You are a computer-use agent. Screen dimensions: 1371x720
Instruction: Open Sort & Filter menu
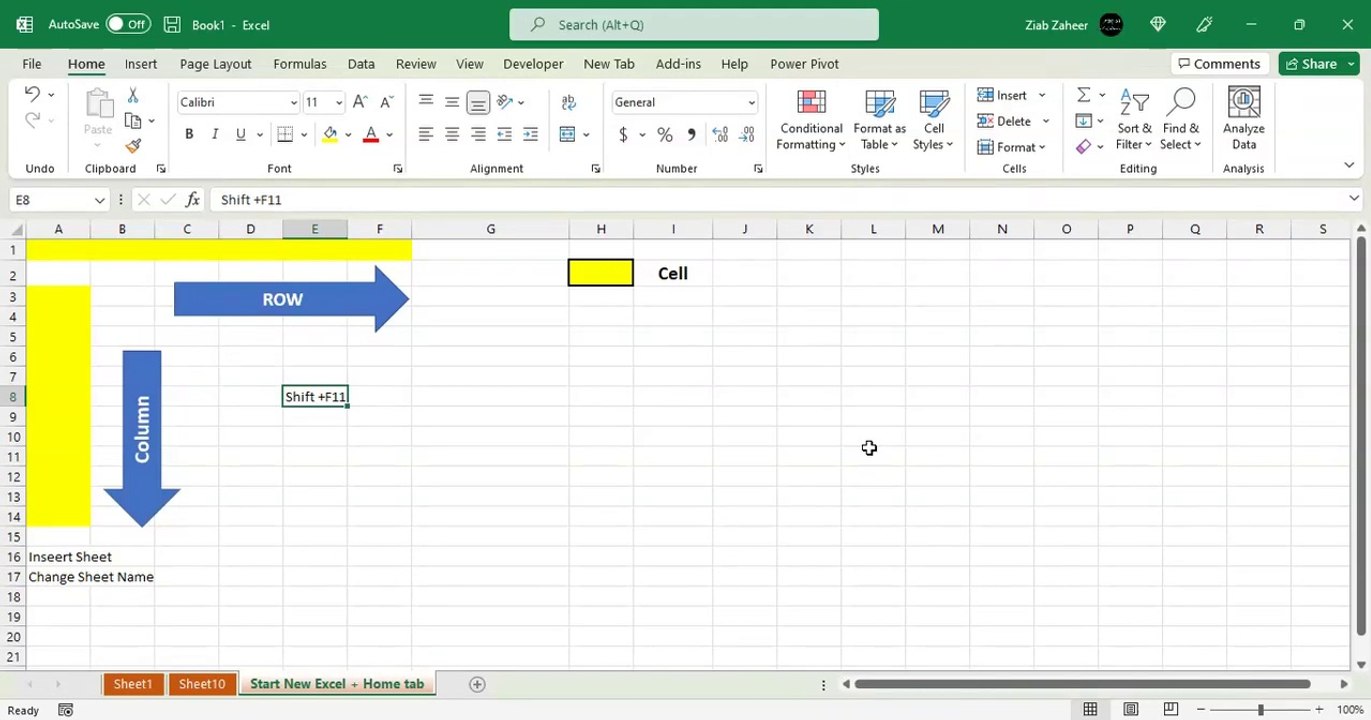pyautogui.click(x=1135, y=120)
